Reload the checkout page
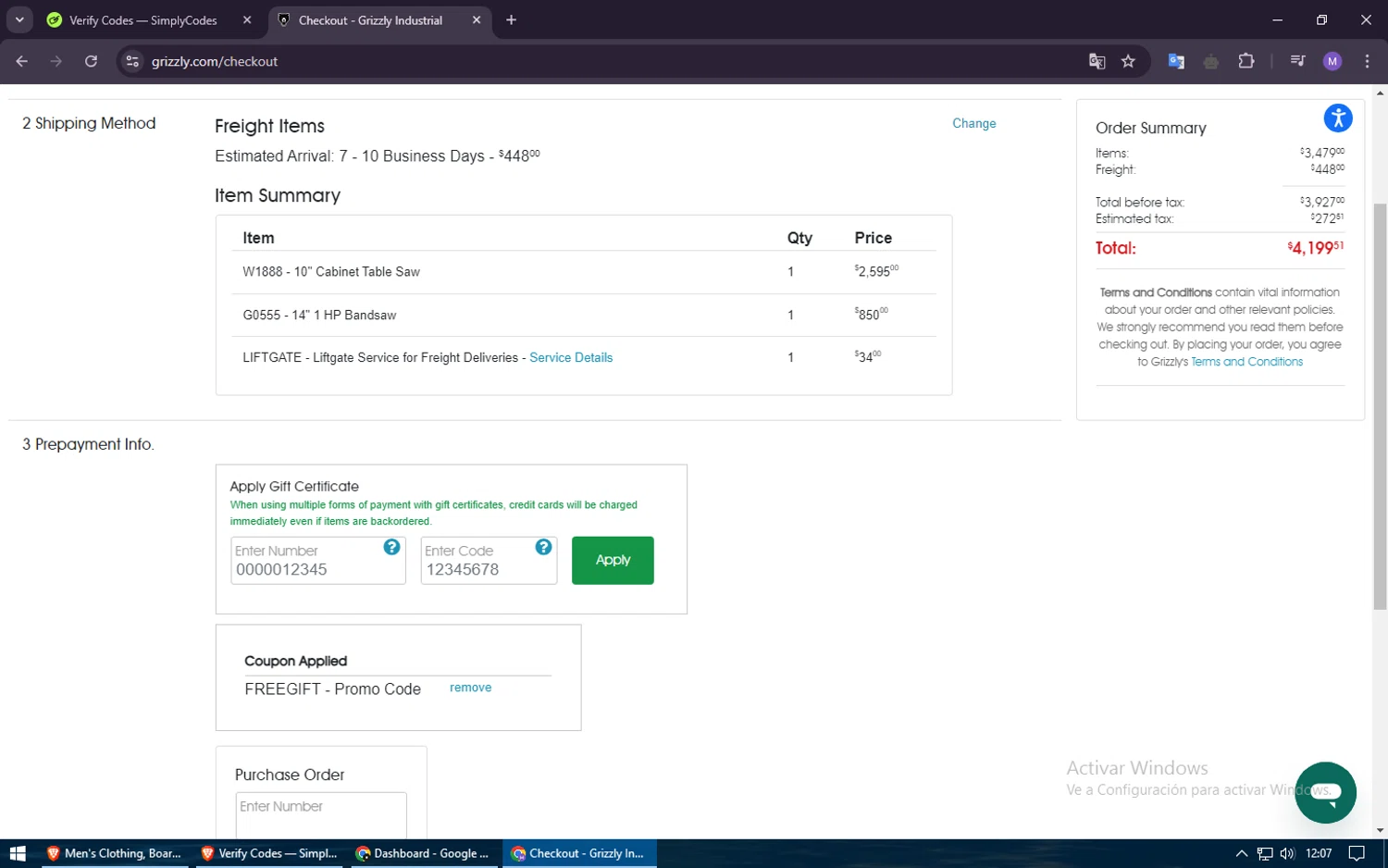1388x868 pixels. 91,61
